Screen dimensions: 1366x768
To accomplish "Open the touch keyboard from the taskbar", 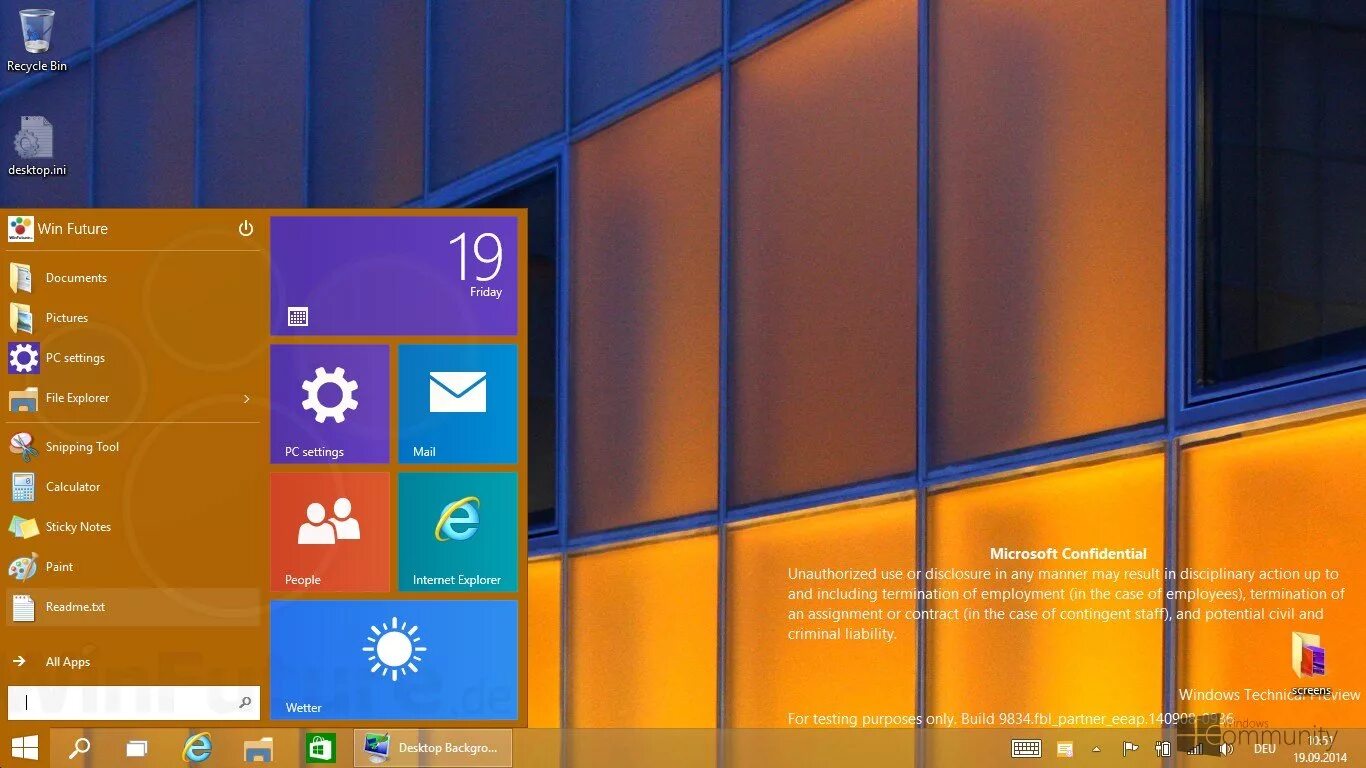I will (1026, 749).
